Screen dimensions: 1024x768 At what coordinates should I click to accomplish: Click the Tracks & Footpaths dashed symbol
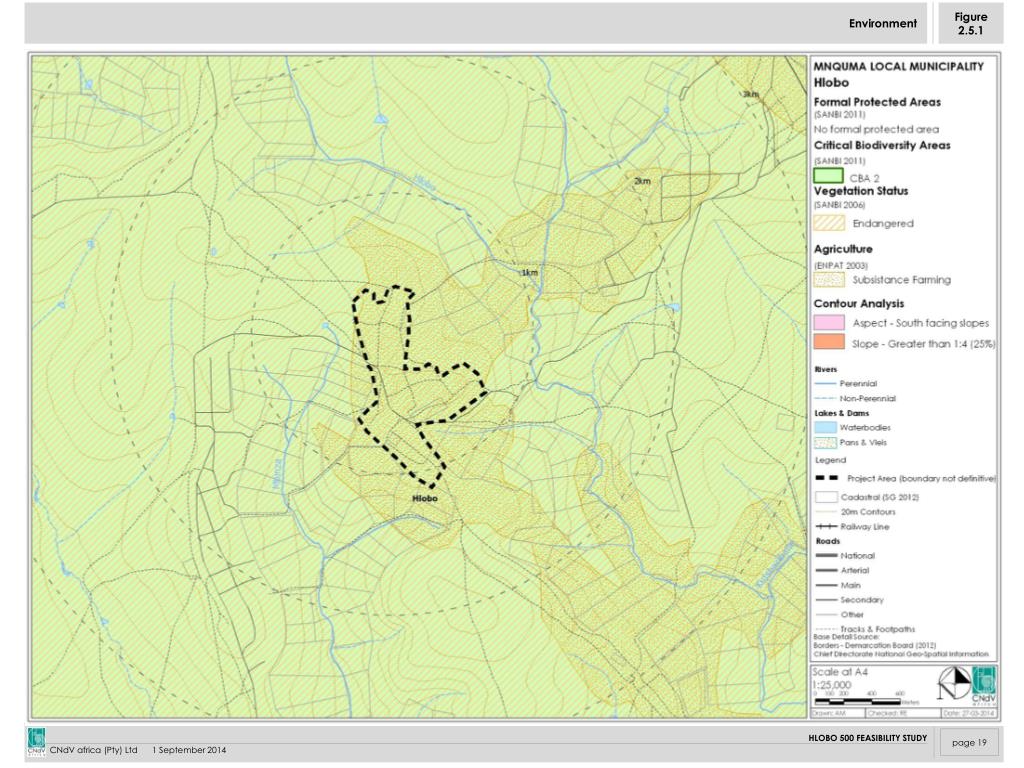(x=826, y=629)
